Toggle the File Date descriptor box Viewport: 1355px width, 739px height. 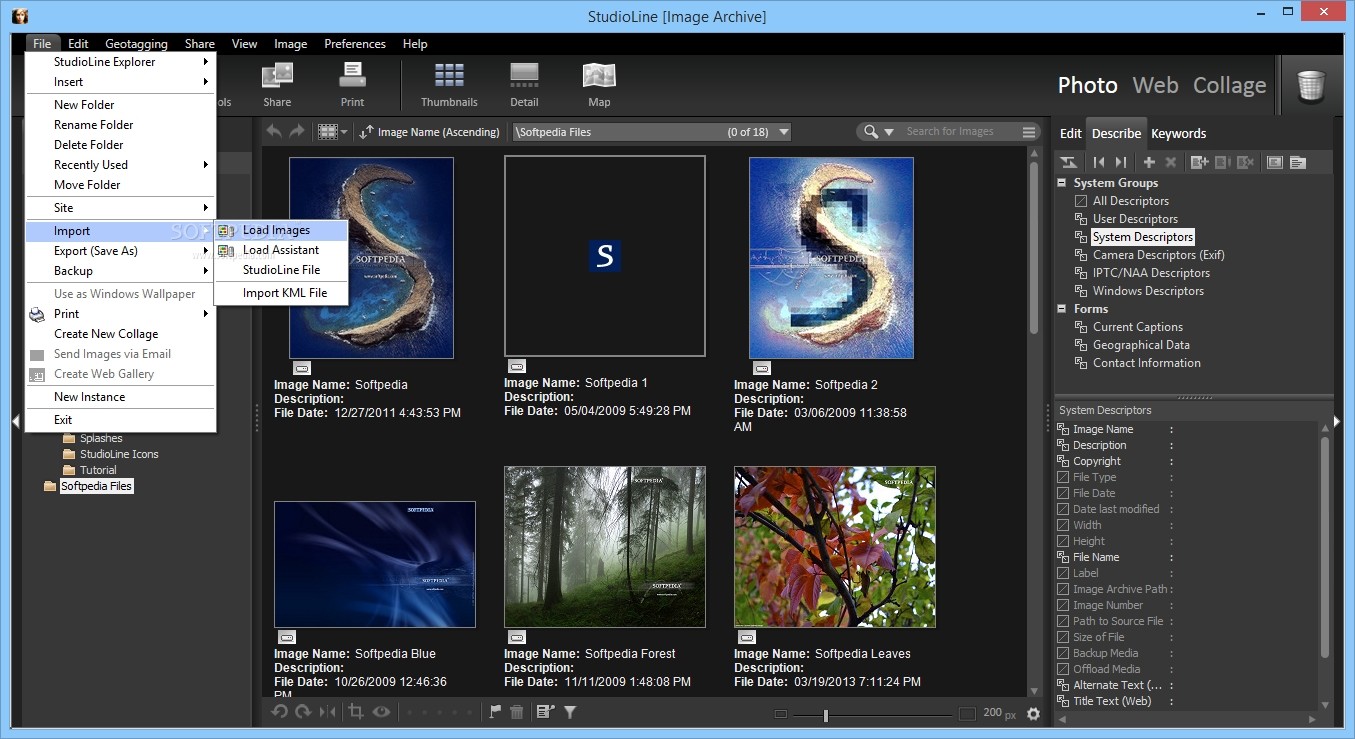1063,493
